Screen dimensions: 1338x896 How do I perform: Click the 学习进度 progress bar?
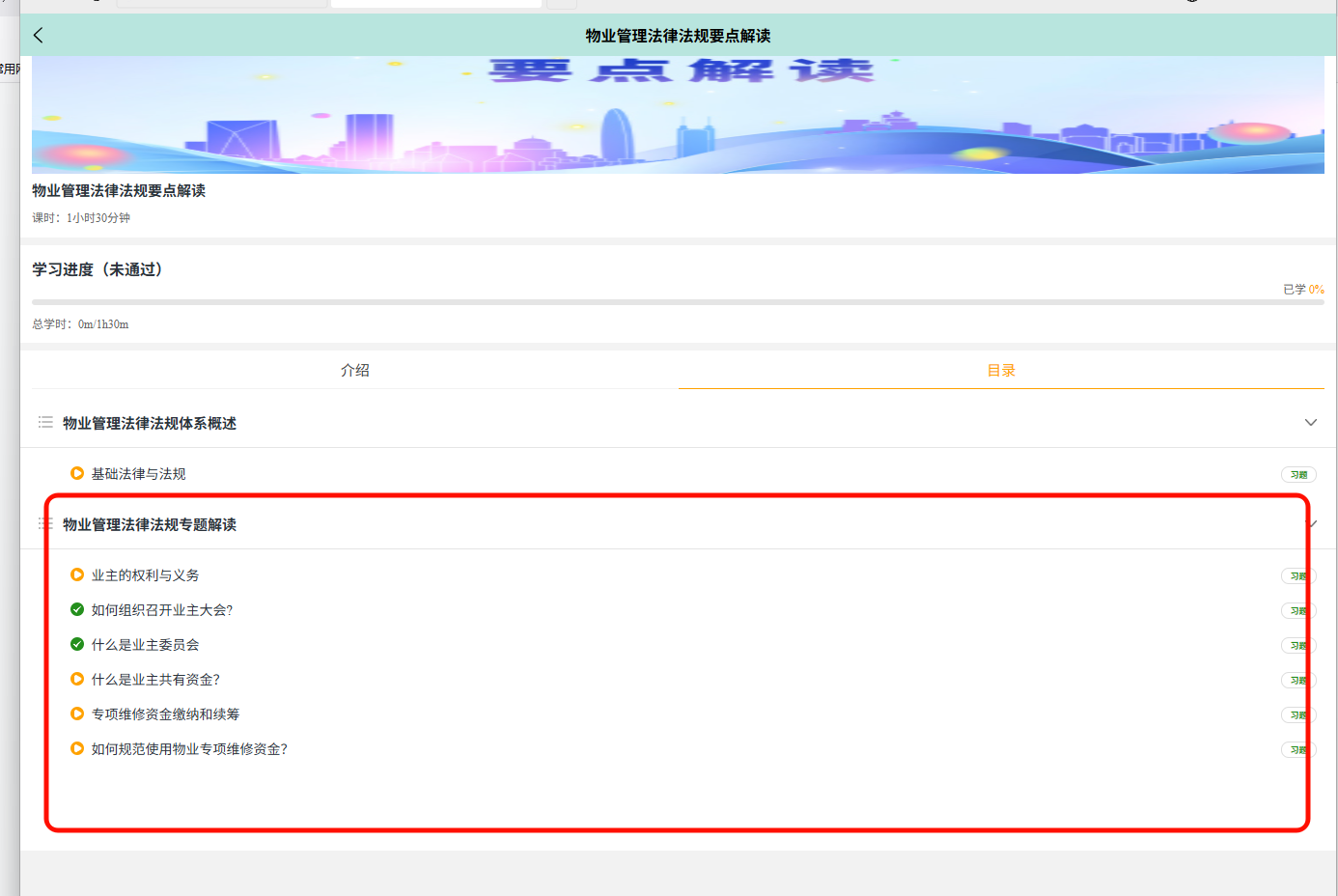[x=676, y=301]
